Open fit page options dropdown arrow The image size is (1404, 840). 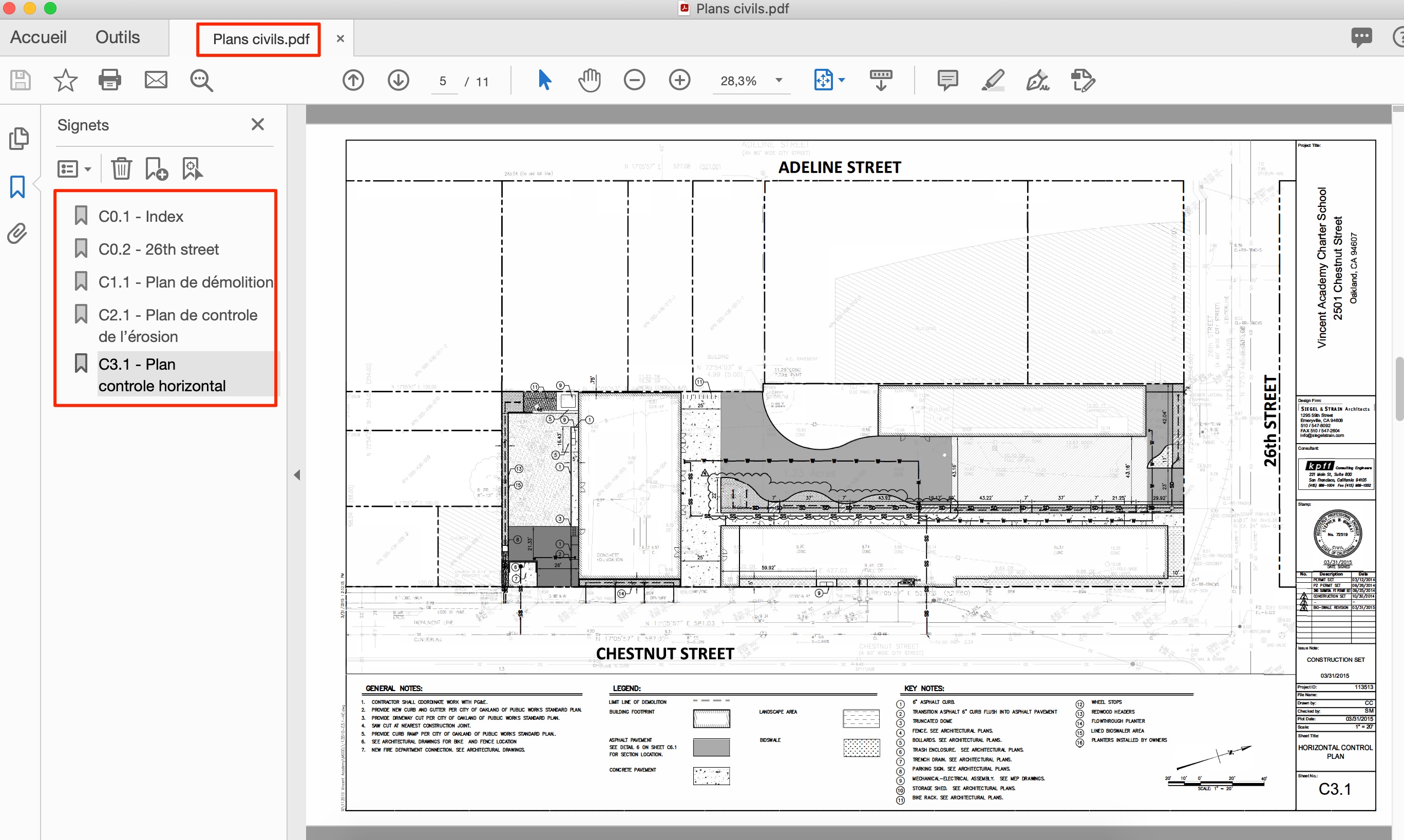pyautogui.click(x=842, y=81)
